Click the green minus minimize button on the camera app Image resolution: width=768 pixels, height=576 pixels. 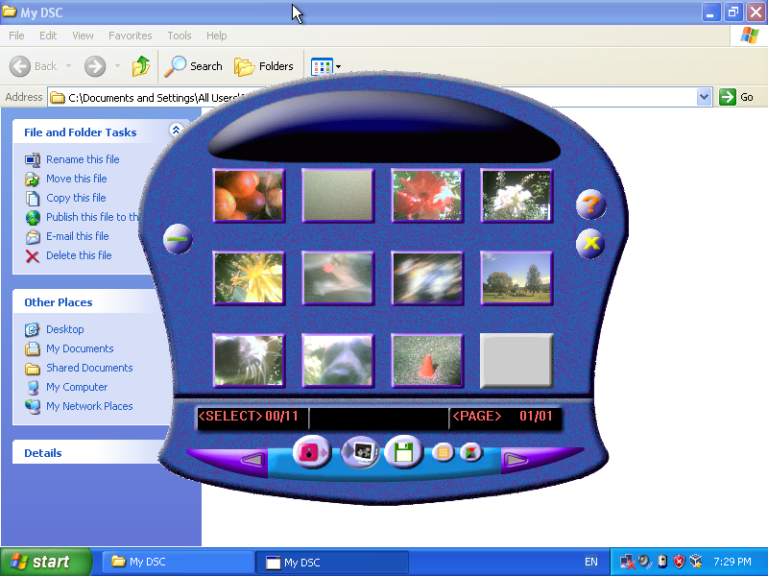(177, 239)
